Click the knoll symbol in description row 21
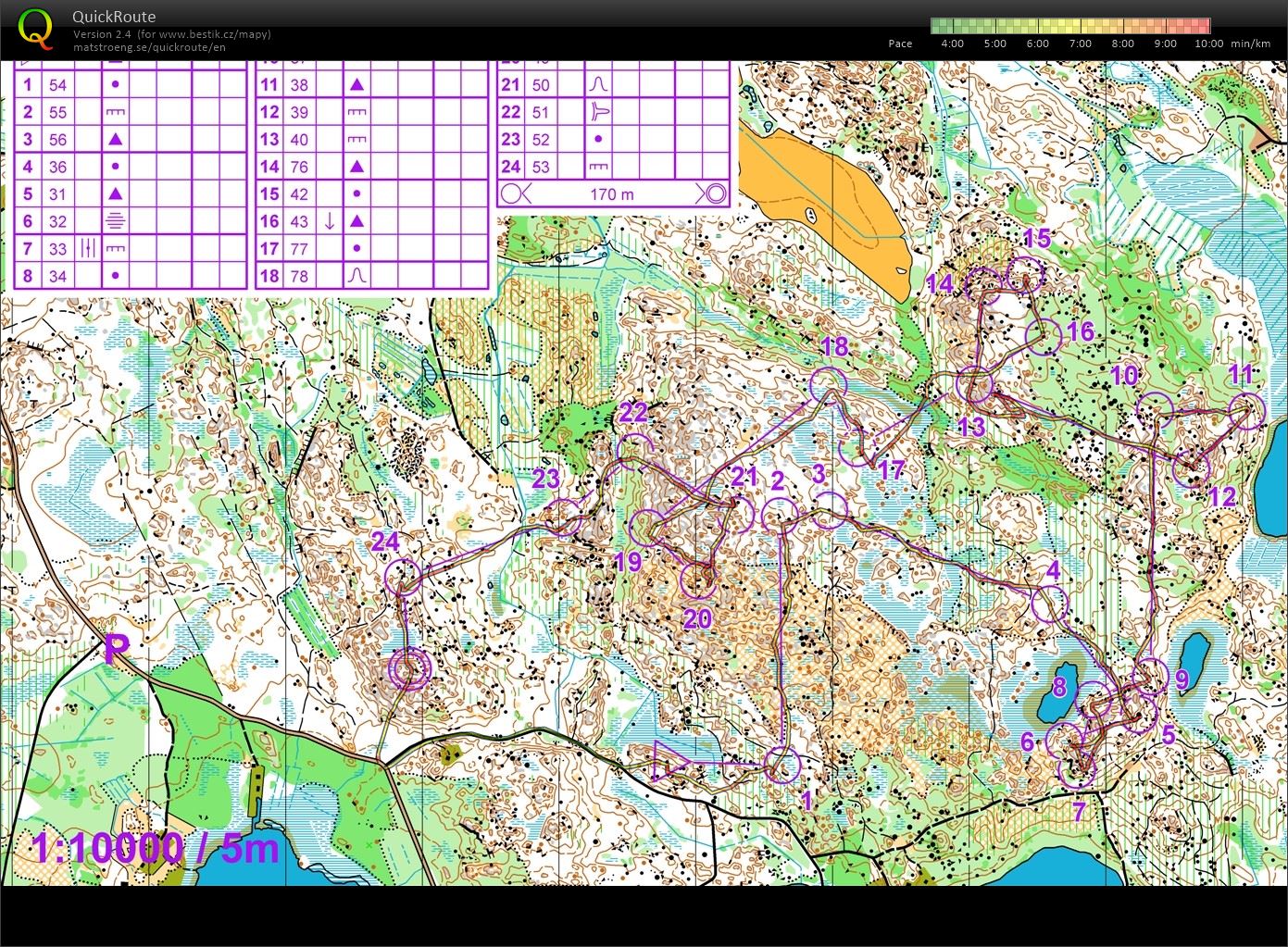This screenshot has width=1288, height=947. [598, 84]
